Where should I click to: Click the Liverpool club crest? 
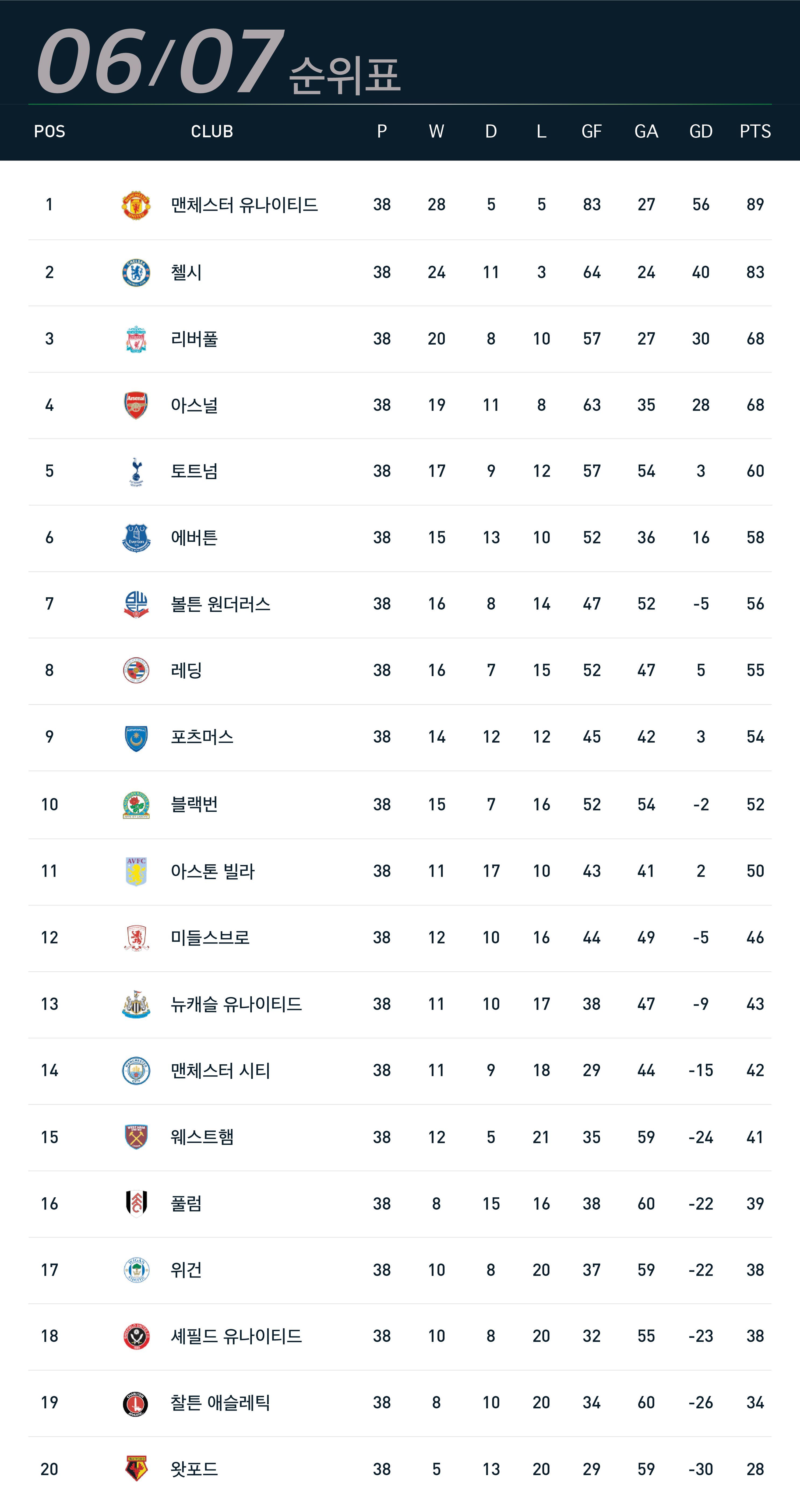[136, 339]
